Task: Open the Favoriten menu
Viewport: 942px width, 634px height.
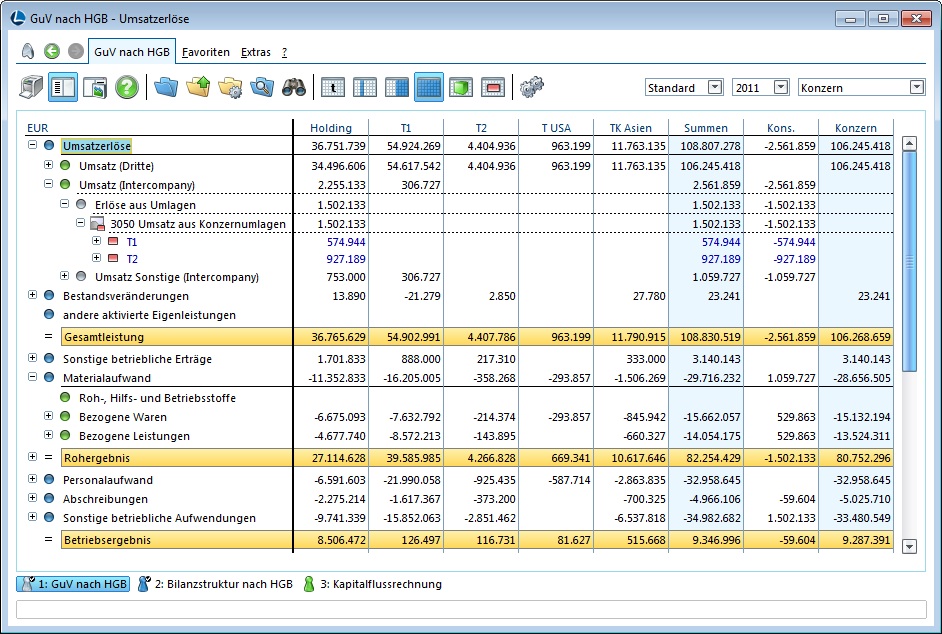Action: point(205,52)
